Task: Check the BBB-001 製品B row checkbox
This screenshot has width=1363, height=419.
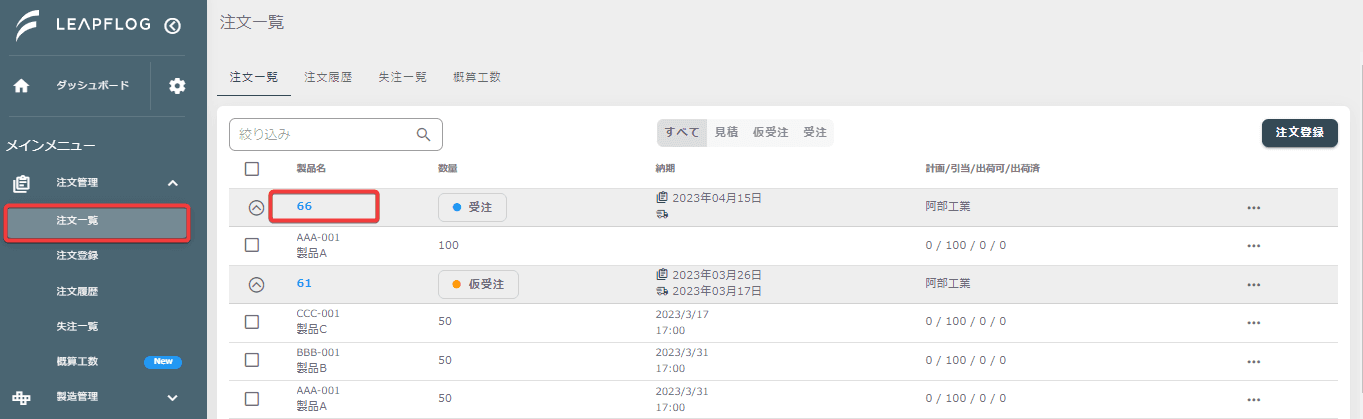Action: coord(252,360)
